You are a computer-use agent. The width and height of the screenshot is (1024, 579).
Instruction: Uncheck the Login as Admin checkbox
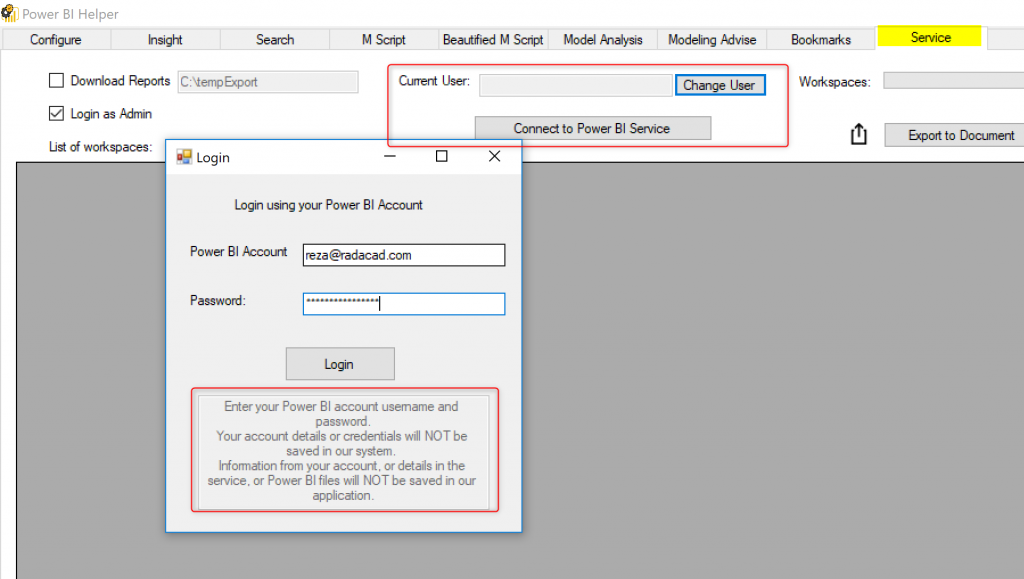tap(57, 114)
